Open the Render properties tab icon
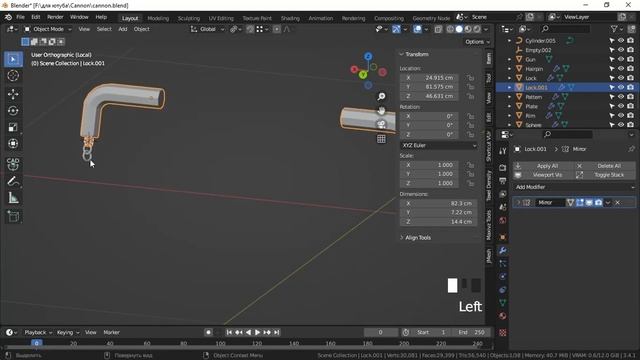Screen dimensions: 640x360 tap(503, 168)
